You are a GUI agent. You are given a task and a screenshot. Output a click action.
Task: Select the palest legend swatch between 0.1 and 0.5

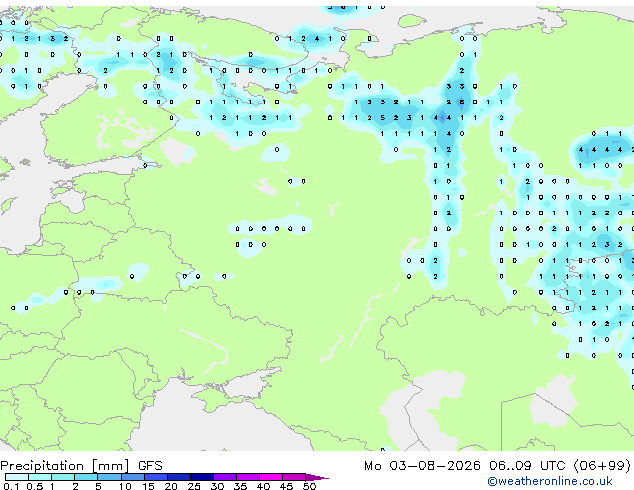17,477
